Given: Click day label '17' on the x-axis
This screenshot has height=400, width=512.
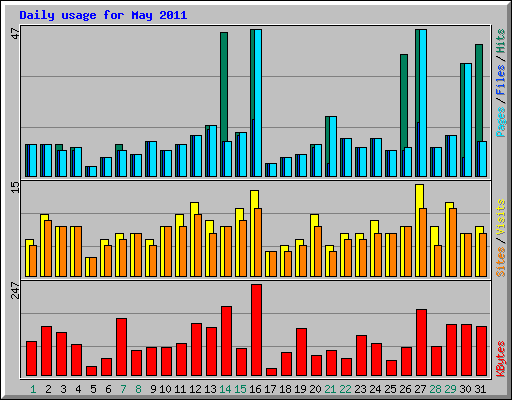Looking at the screenshot, I should click(x=270, y=389).
